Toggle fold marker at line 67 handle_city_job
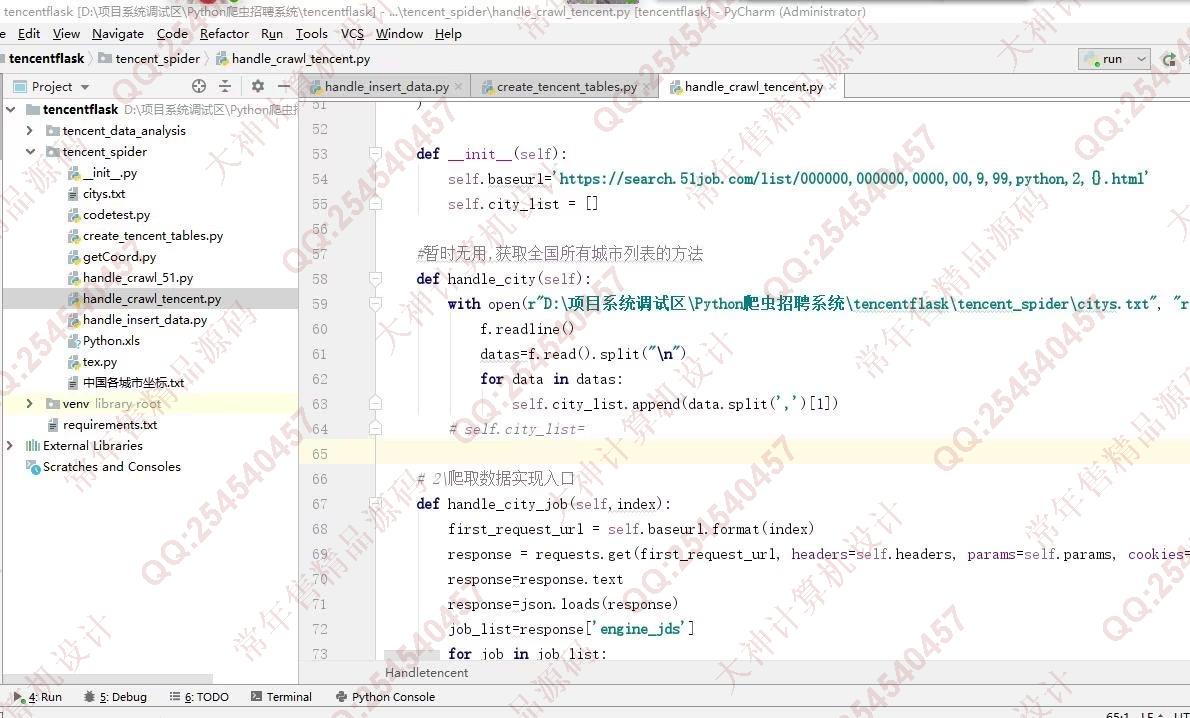The image size is (1190, 718). (375, 504)
